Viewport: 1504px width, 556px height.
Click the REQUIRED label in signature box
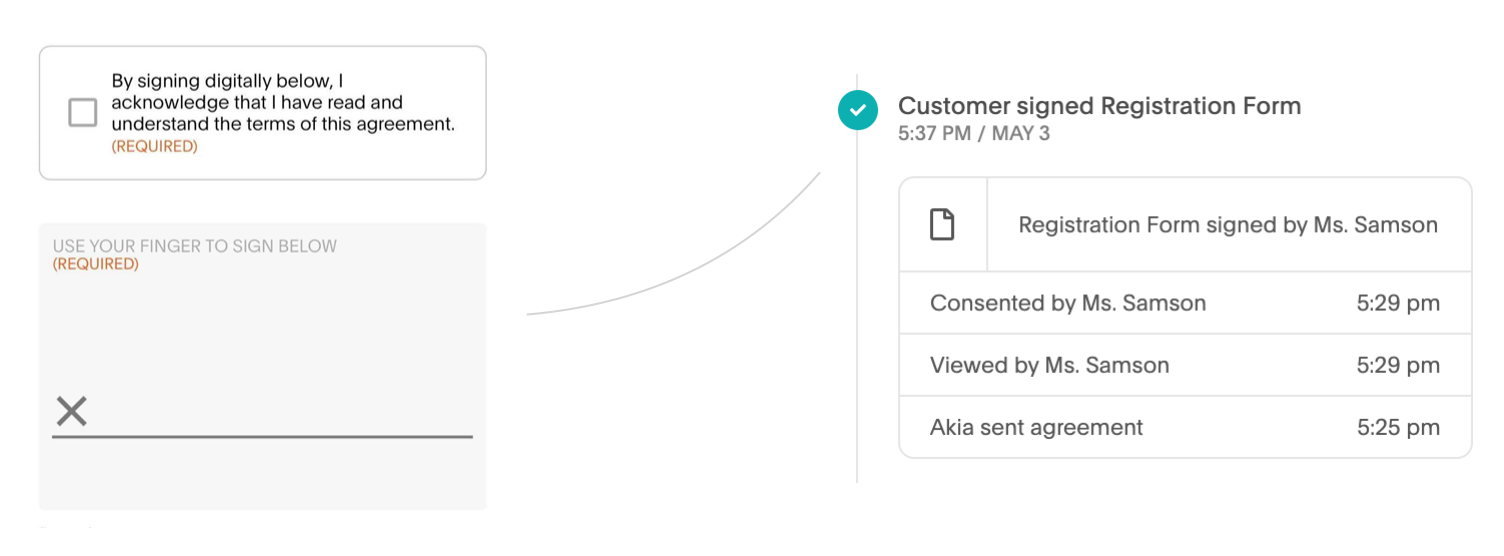tap(95, 264)
